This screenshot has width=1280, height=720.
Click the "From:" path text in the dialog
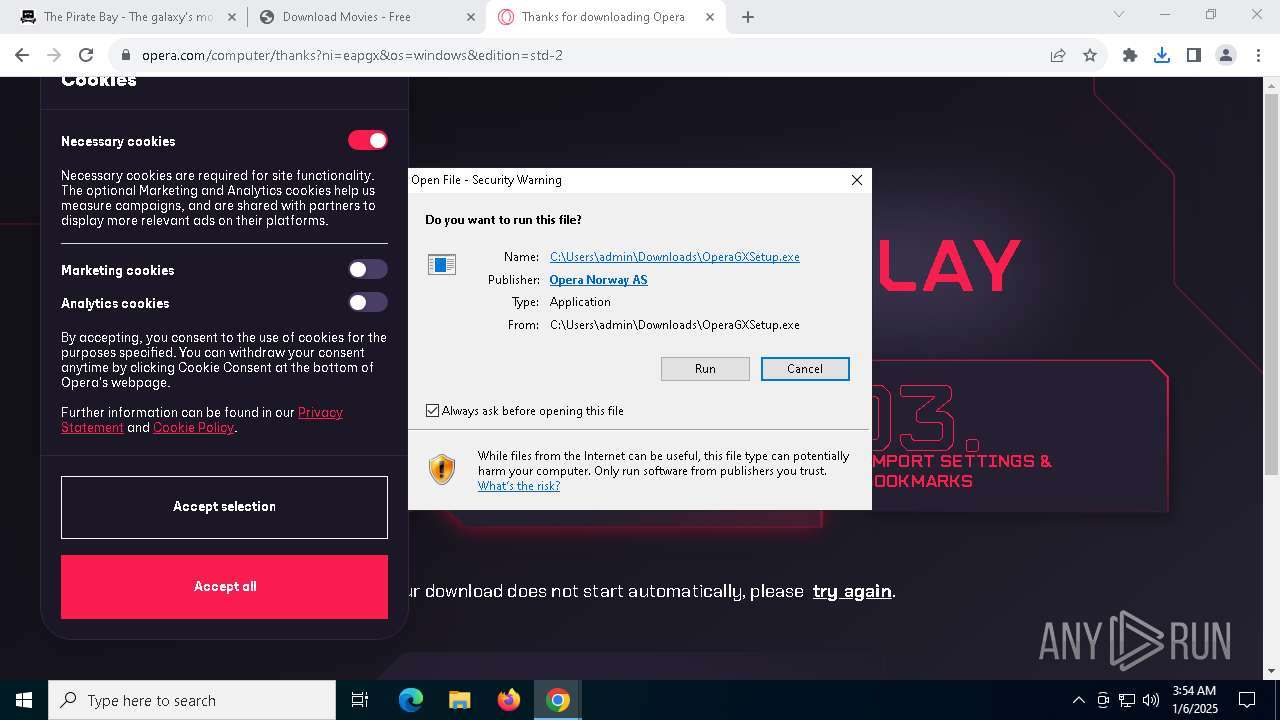click(674, 325)
